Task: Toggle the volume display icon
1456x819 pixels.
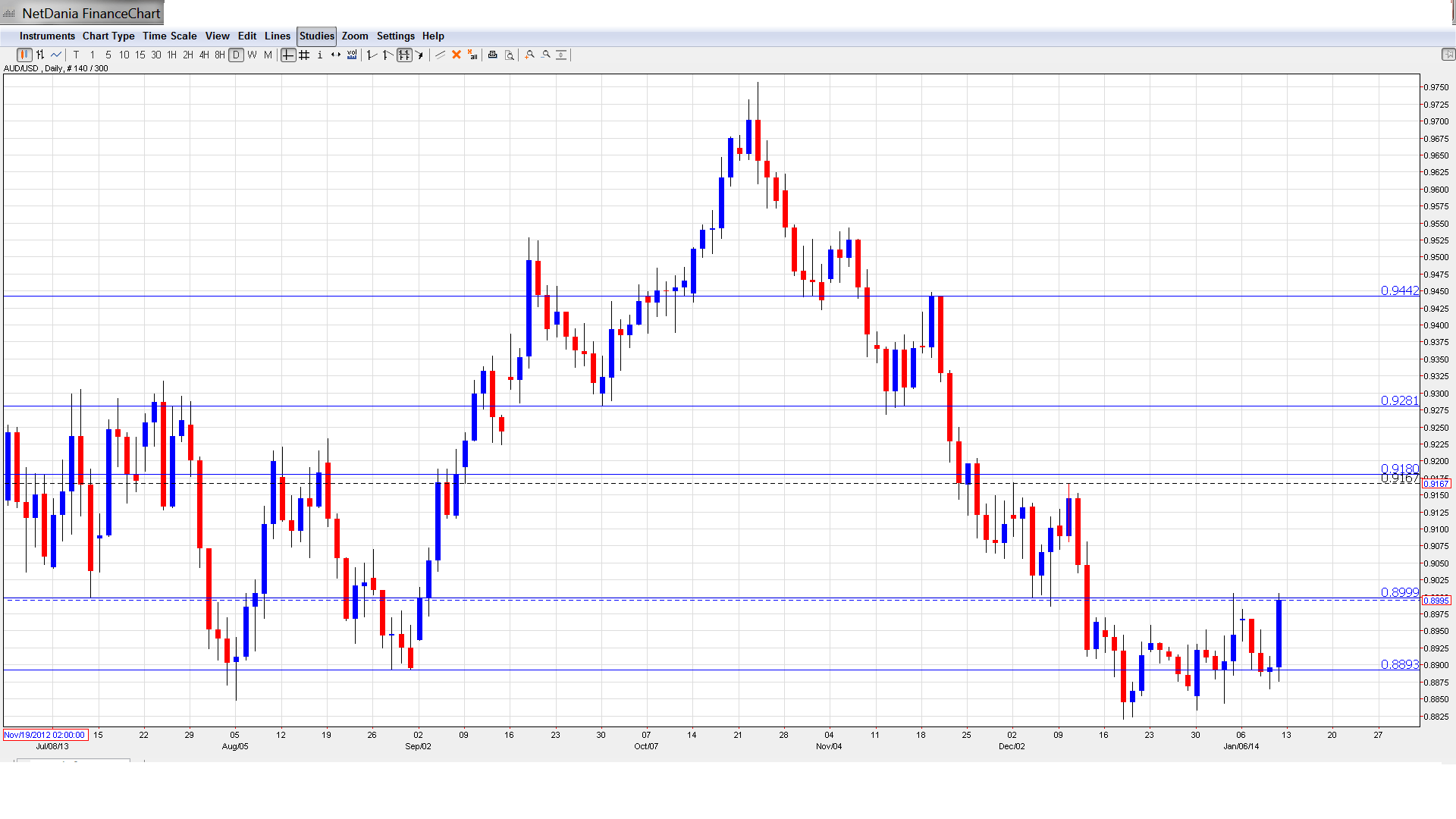Action: (x=352, y=55)
